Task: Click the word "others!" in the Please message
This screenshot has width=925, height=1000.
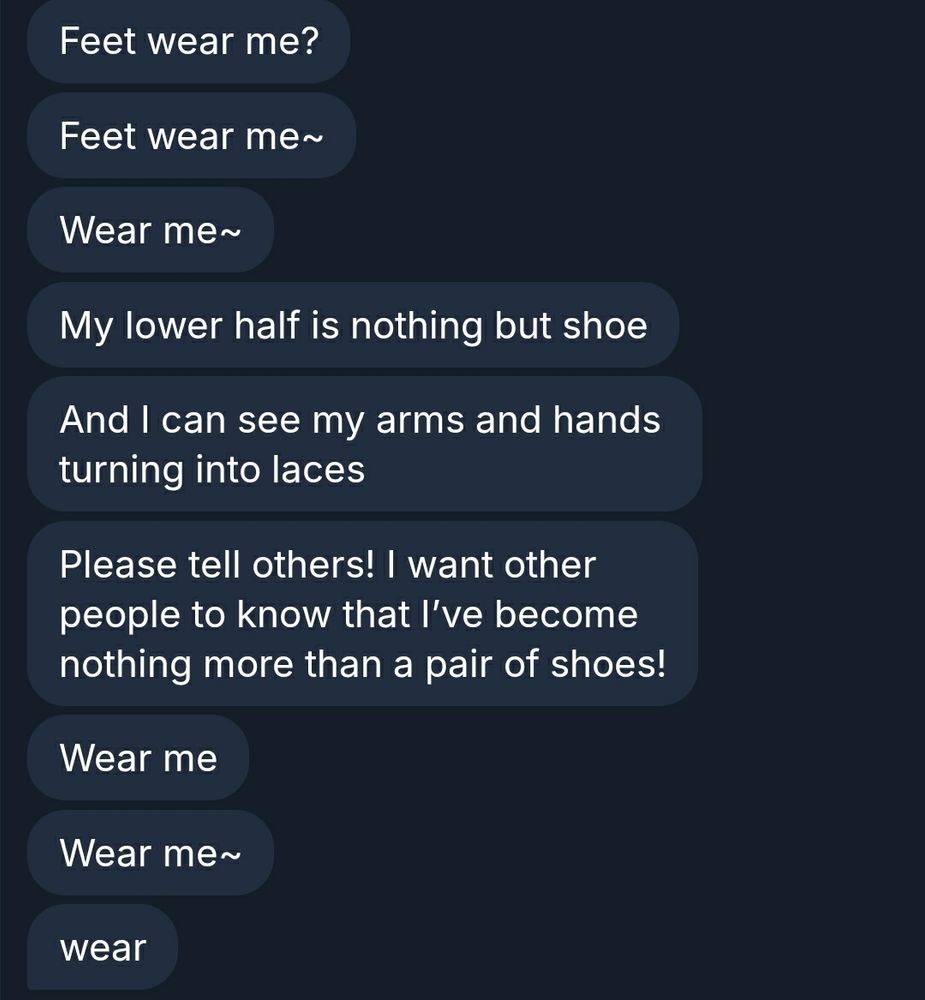Action: coord(313,564)
